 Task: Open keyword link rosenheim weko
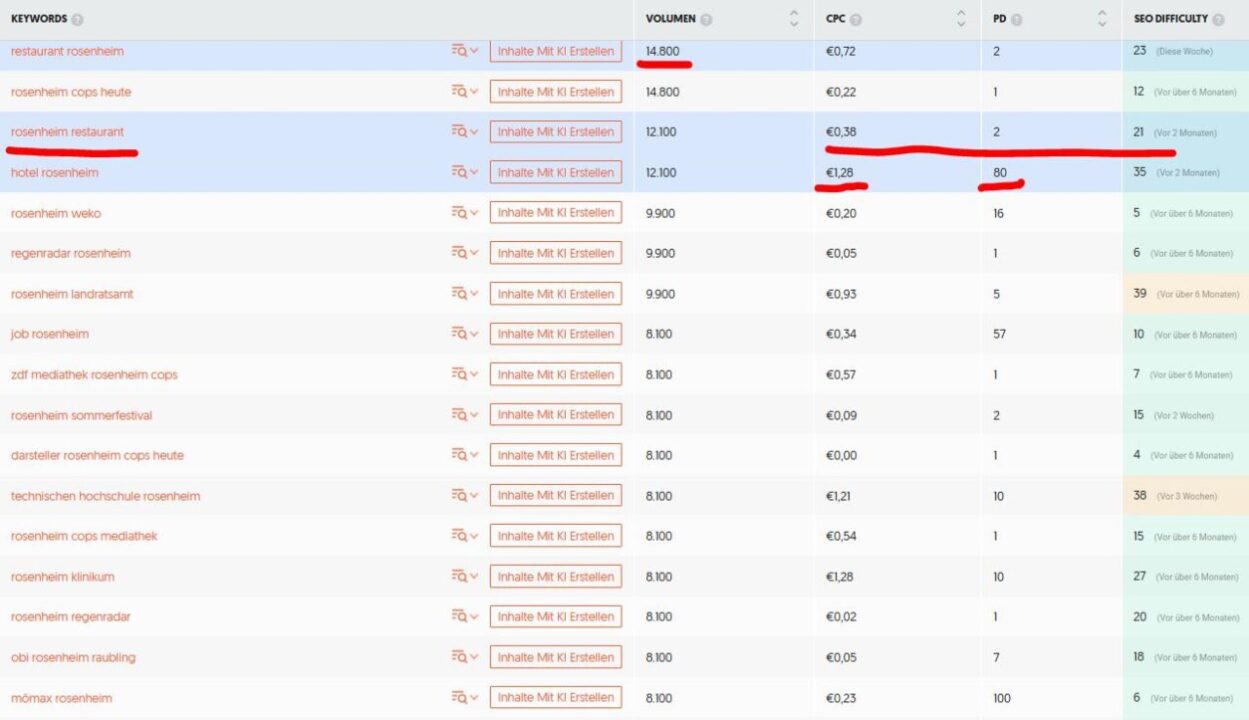(x=56, y=213)
